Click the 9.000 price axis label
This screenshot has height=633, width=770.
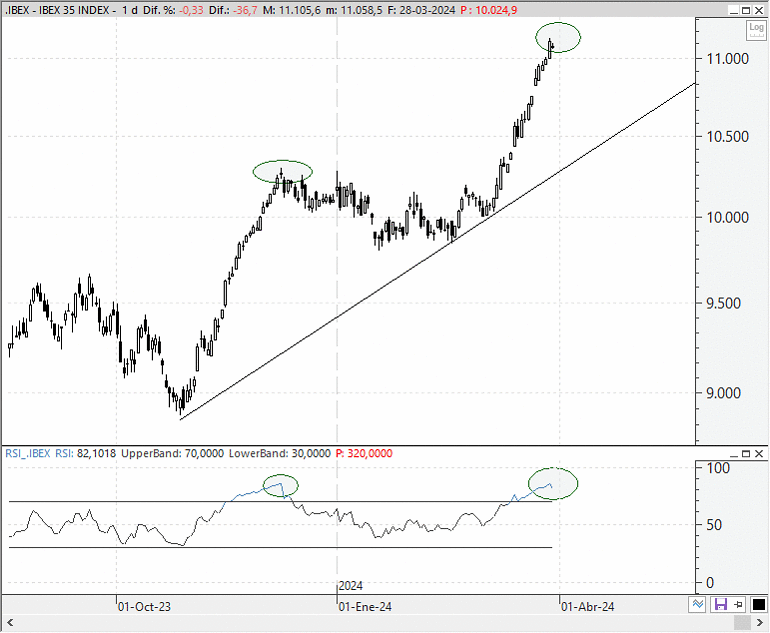coord(723,393)
